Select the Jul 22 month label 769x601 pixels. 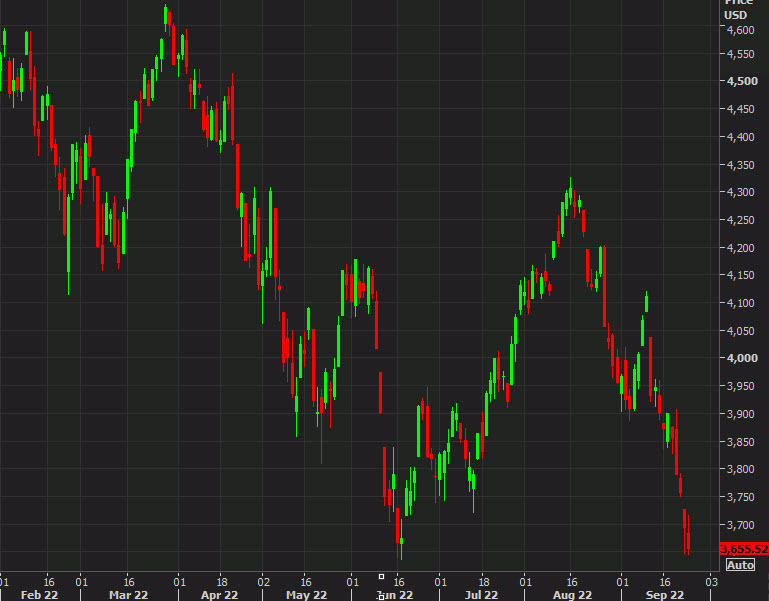[481, 595]
